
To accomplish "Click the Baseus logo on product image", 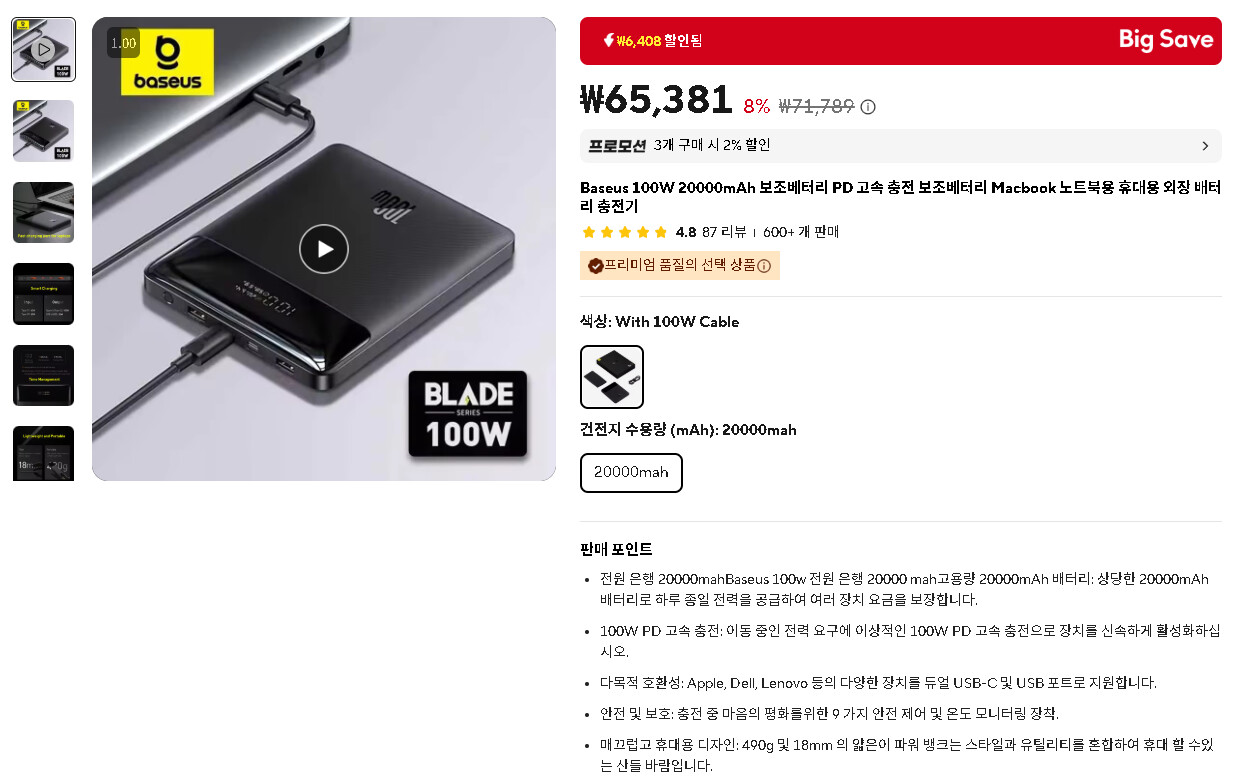I will pyautogui.click(x=167, y=62).
